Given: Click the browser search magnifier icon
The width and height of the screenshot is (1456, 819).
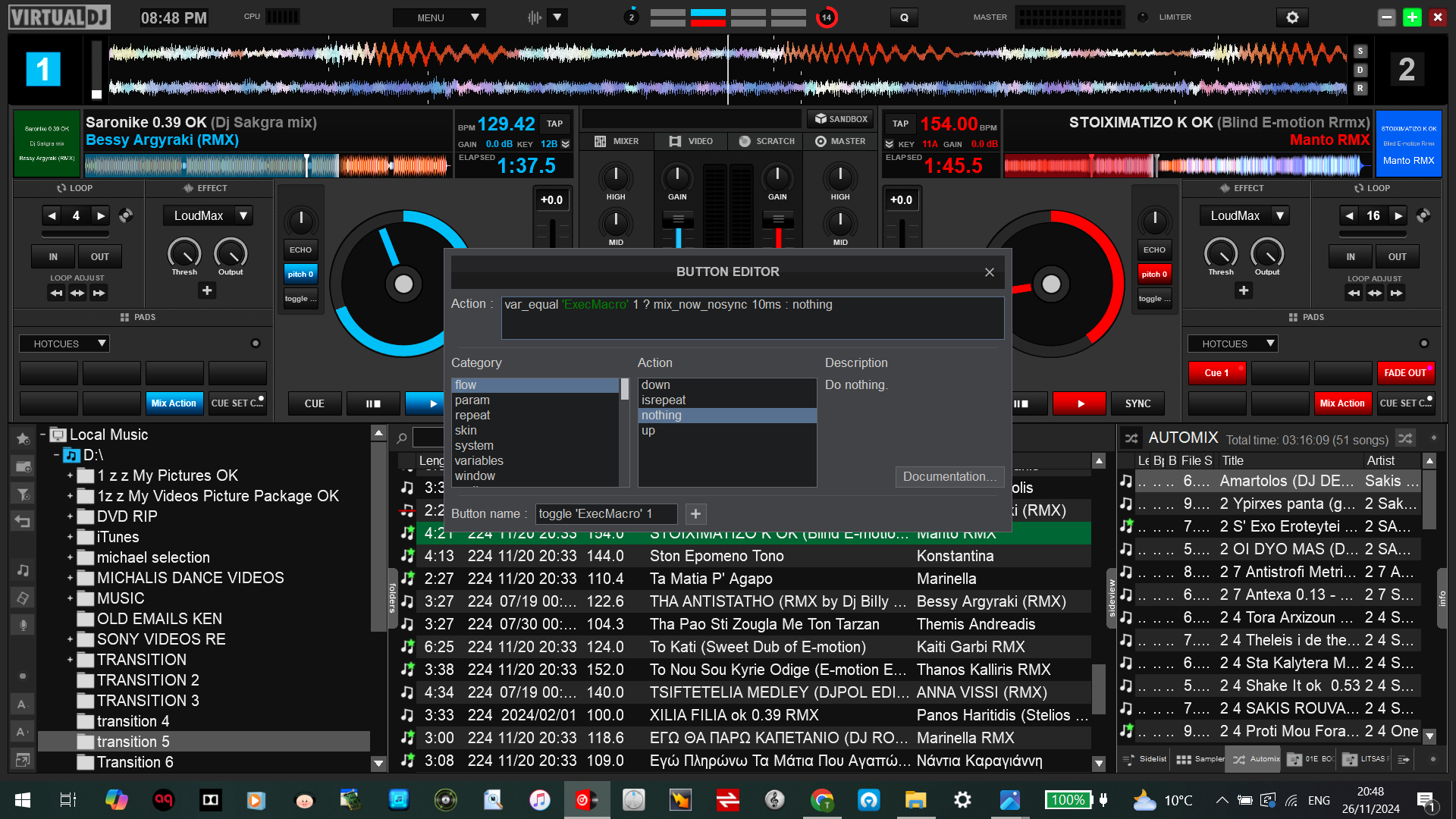Looking at the screenshot, I should click(402, 438).
